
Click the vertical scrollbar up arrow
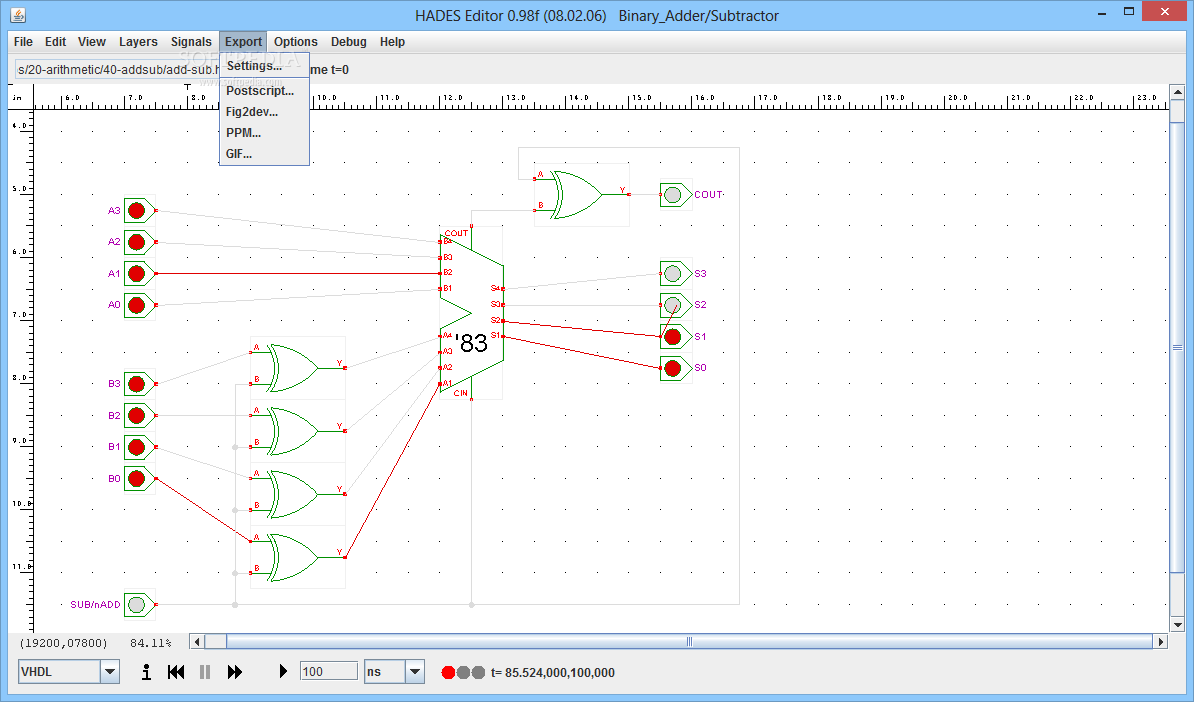(1178, 92)
